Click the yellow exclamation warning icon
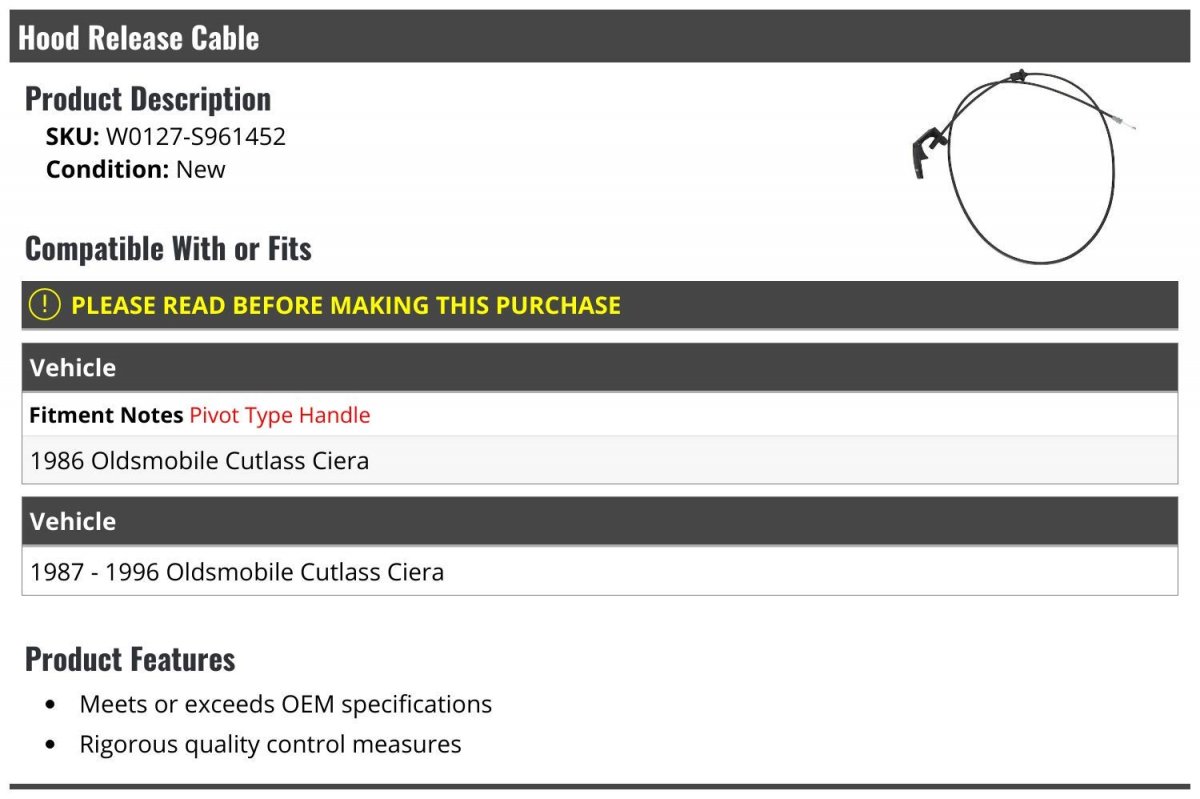1200x799 pixels. (44, 305)
